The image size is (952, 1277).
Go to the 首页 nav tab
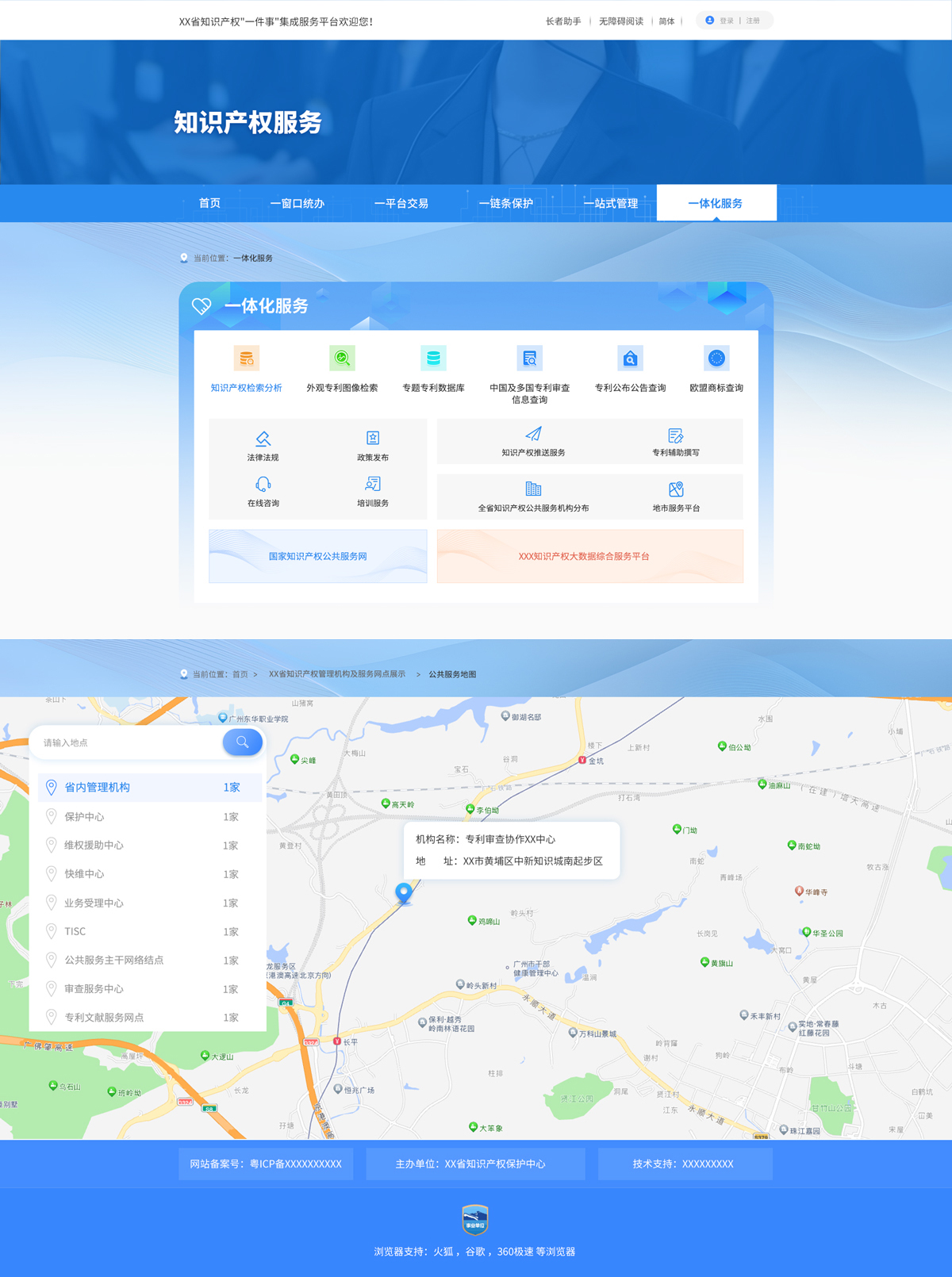coord(209,203)
